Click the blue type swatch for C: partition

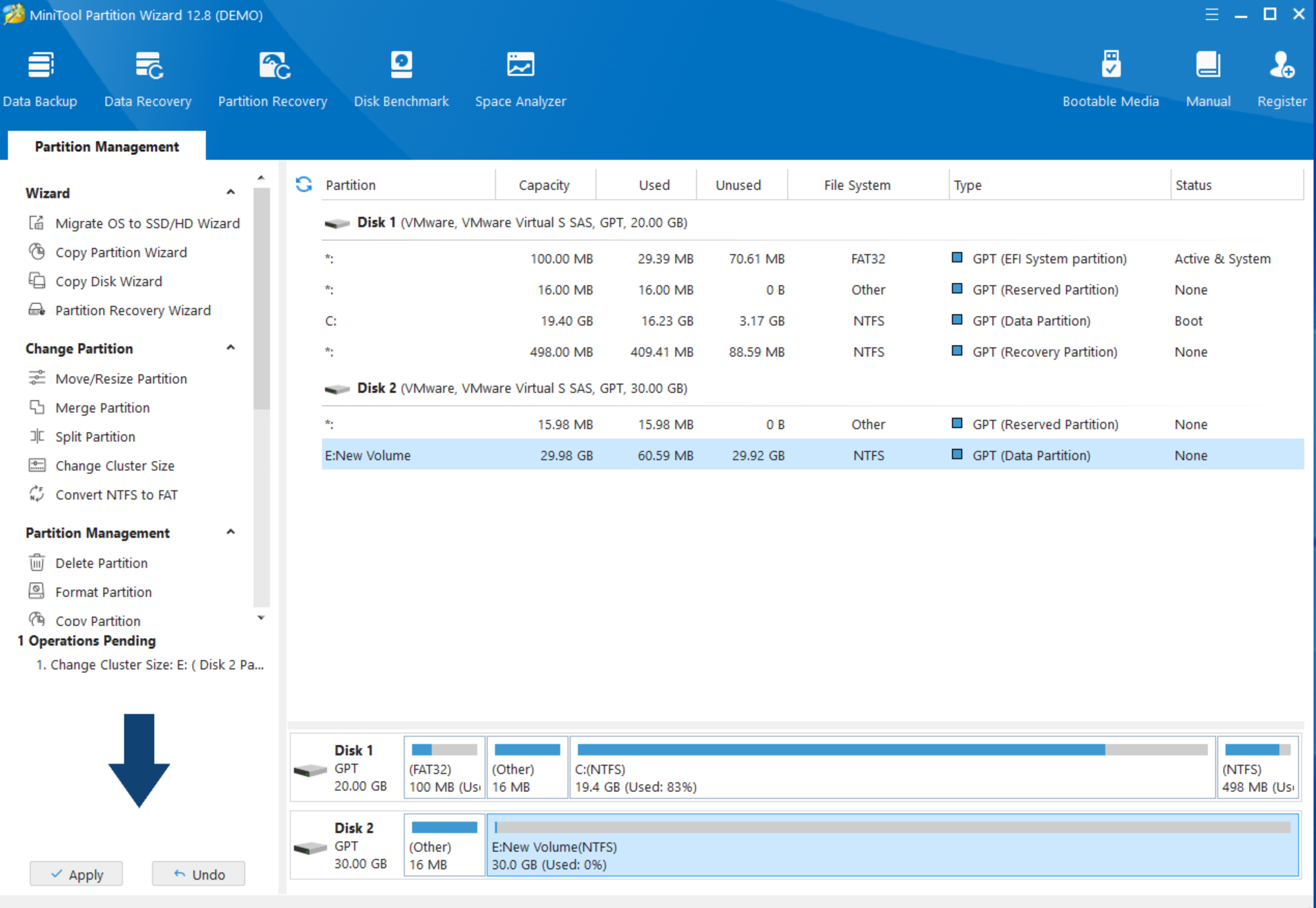coord(957,320)
